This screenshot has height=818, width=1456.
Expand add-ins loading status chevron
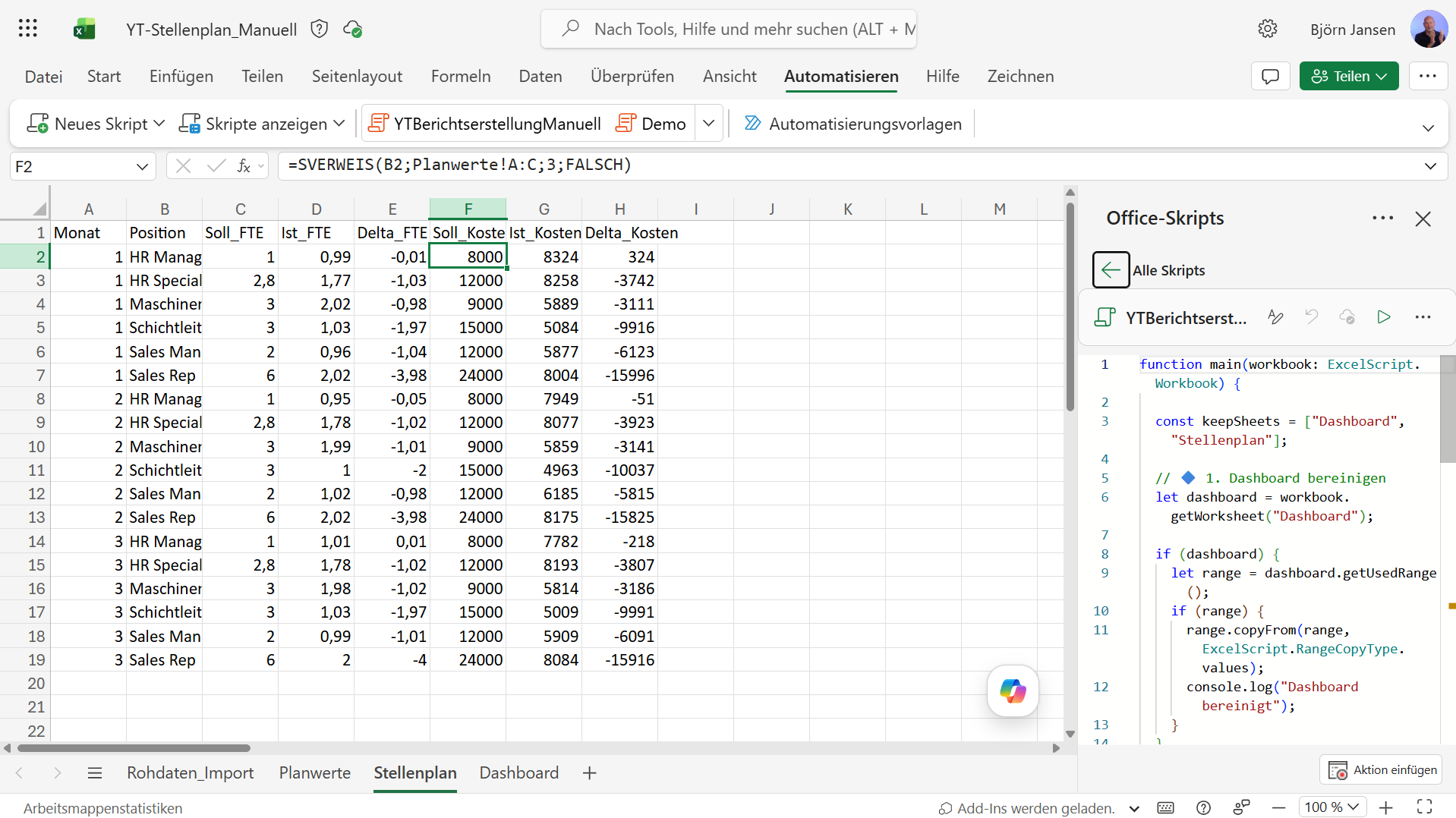(x=1134, y=809)
